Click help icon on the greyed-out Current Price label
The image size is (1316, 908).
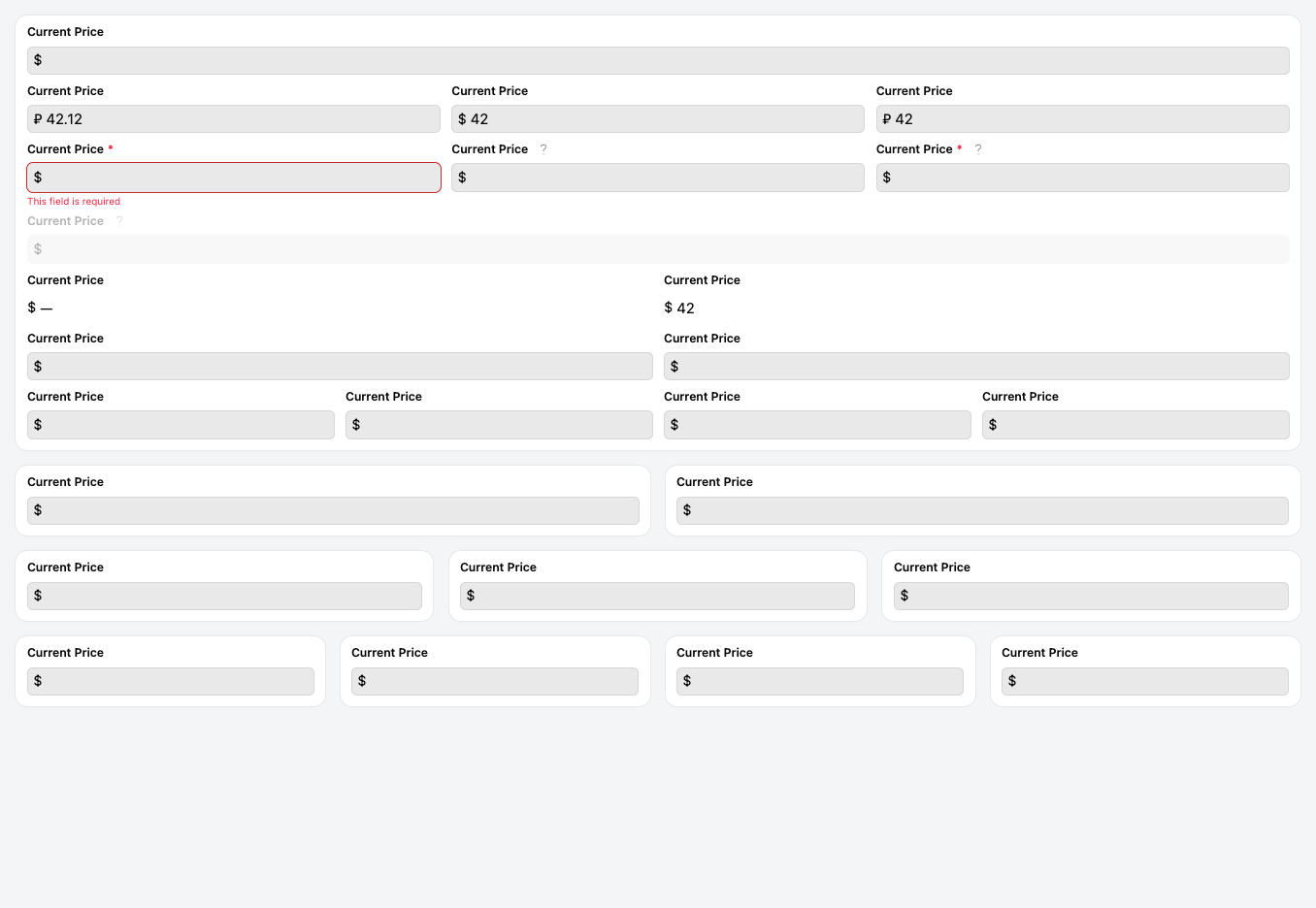[x=119, y=221]
